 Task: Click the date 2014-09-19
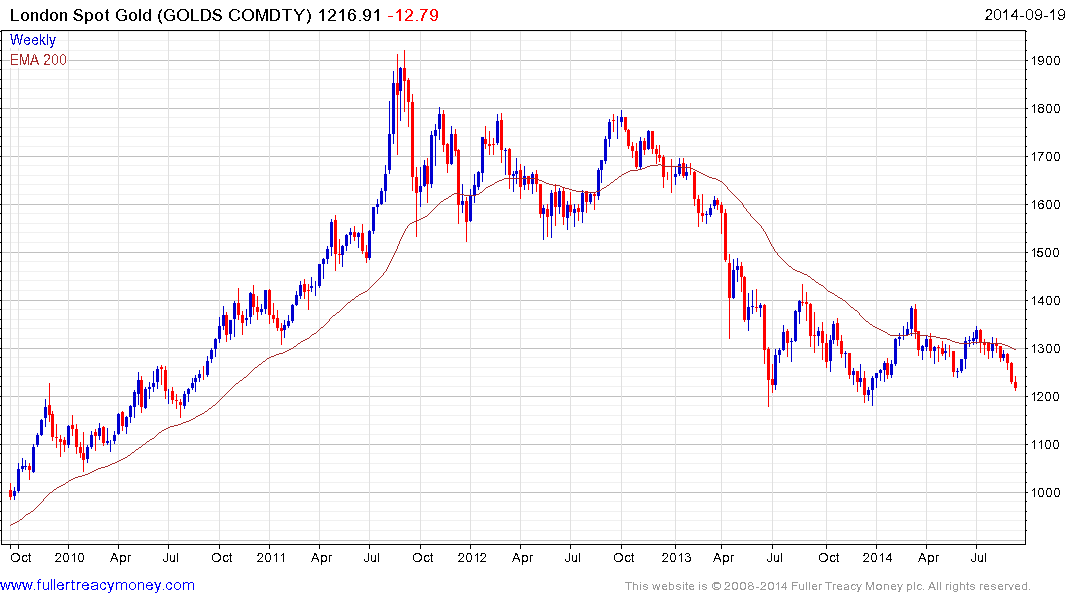1025,15
